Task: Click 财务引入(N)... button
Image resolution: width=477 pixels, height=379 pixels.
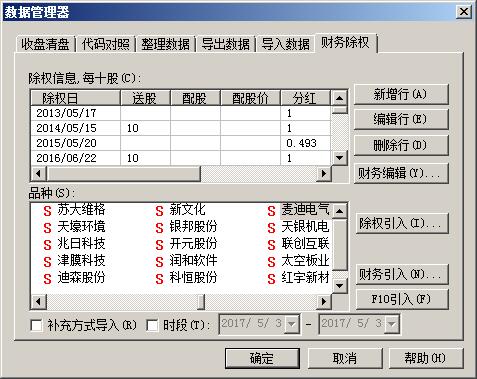Action: (402, 275)
